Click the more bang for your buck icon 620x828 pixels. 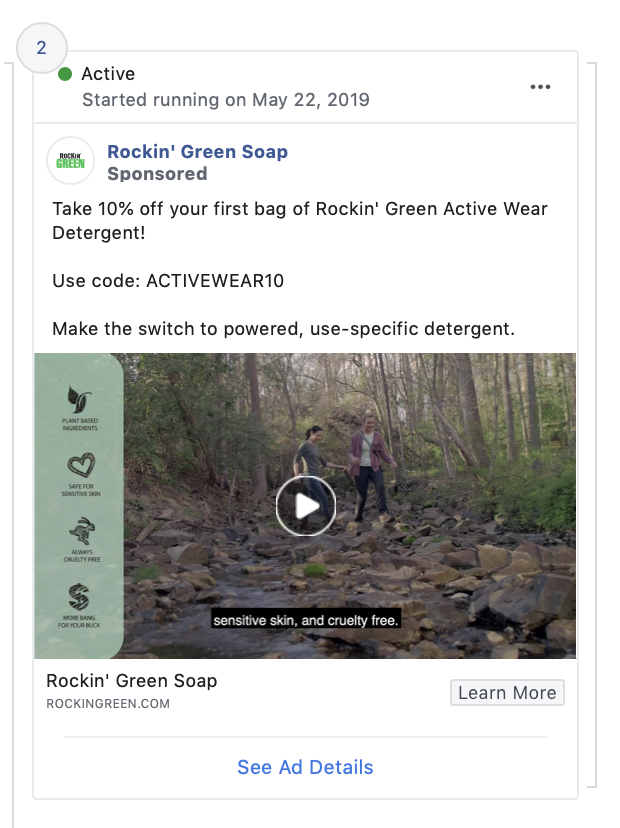[79, 598]
